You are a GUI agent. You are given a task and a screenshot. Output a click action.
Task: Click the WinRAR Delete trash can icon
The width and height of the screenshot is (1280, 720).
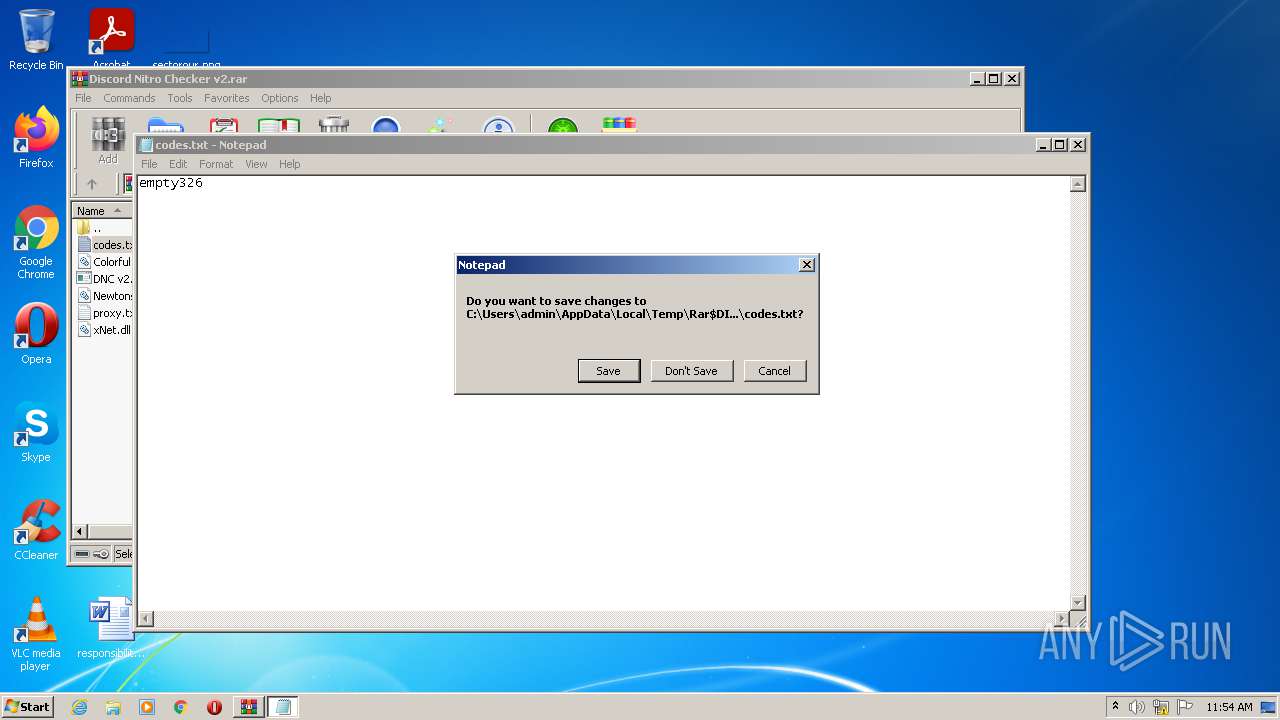(334, 126)
